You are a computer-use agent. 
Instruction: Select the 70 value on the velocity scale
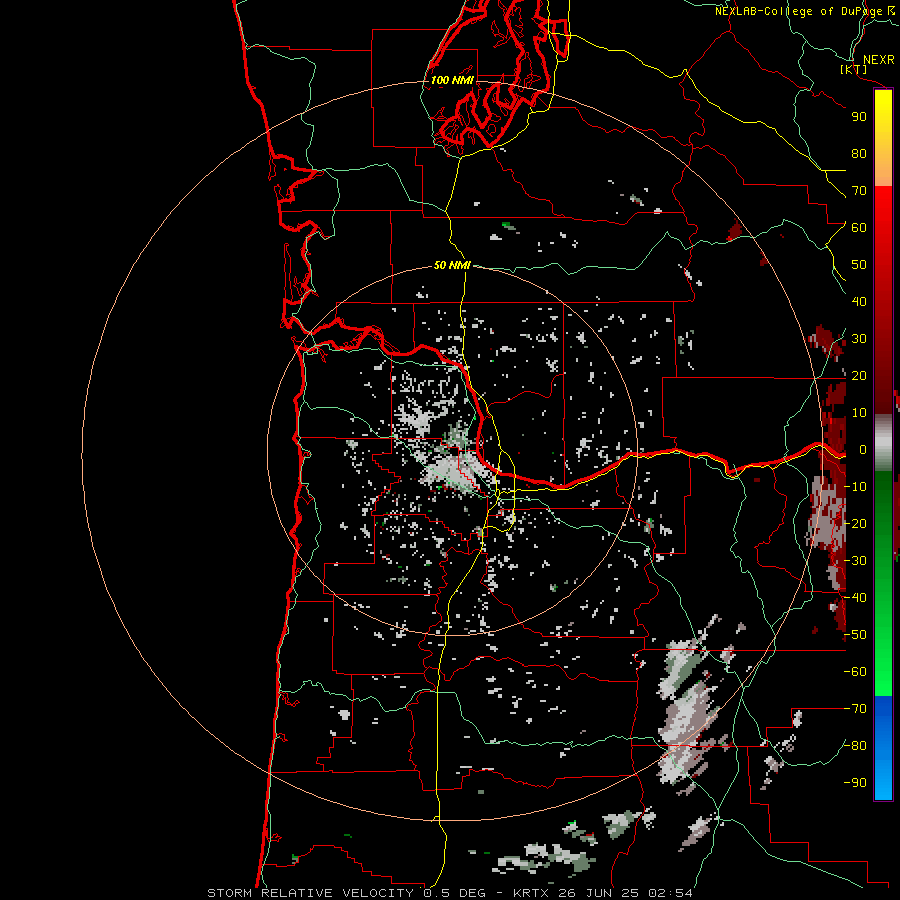pos(859,191)
